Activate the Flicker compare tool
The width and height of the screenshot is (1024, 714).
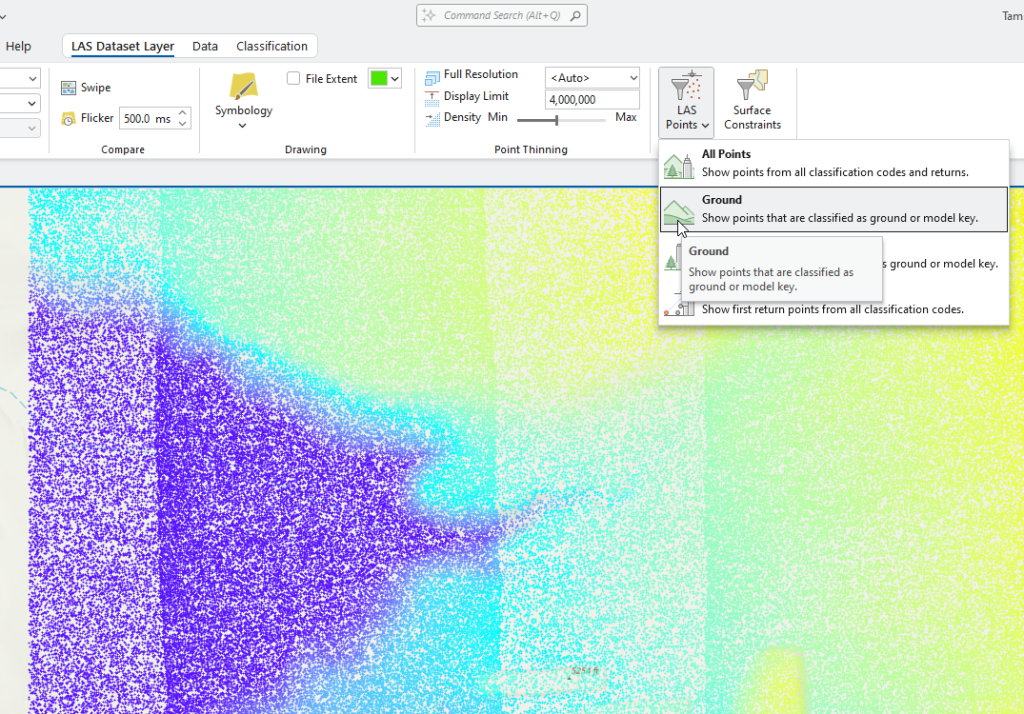pos(88,117)
